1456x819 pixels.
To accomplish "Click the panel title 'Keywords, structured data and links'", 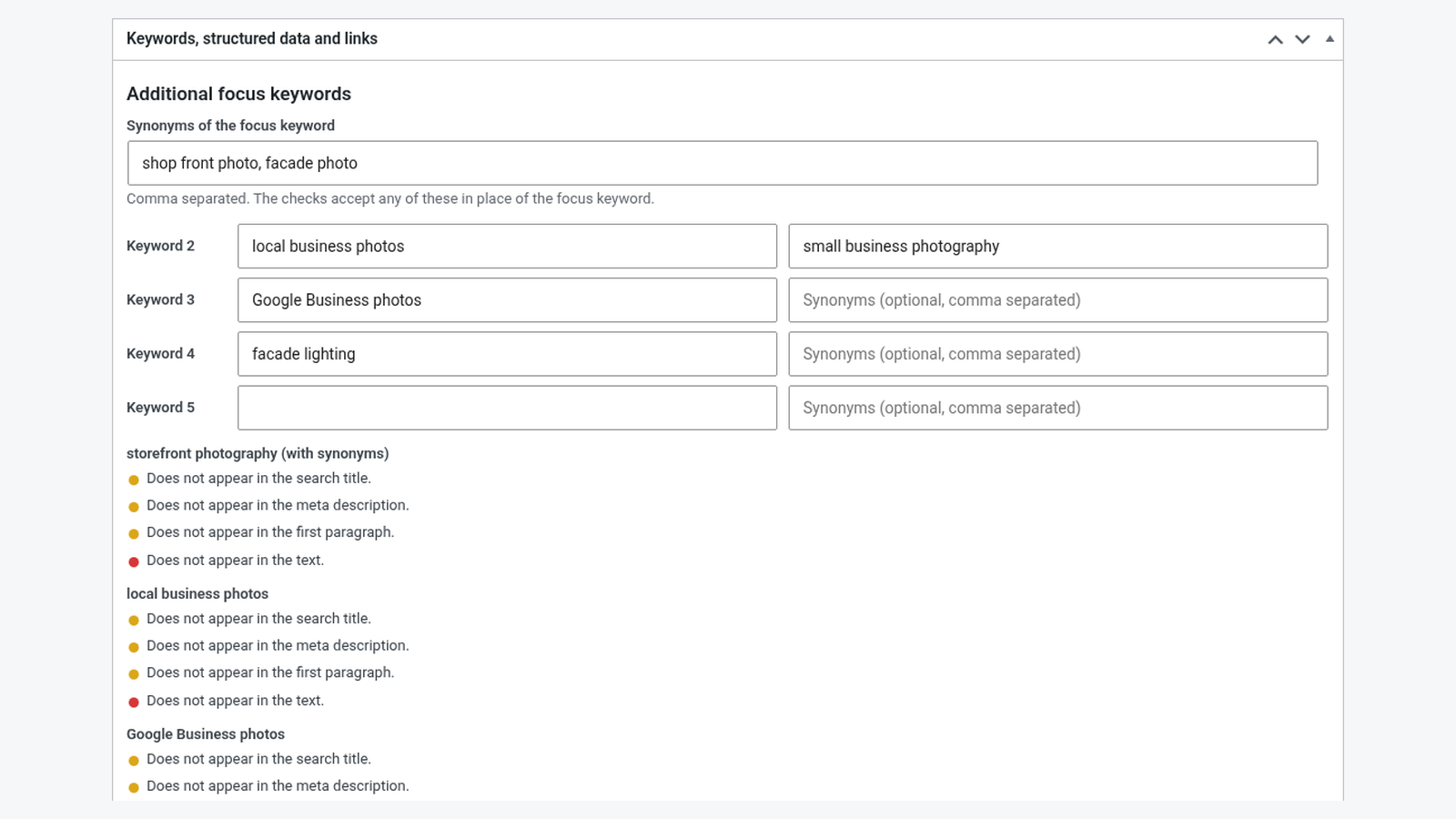I will tap(252, 38).
